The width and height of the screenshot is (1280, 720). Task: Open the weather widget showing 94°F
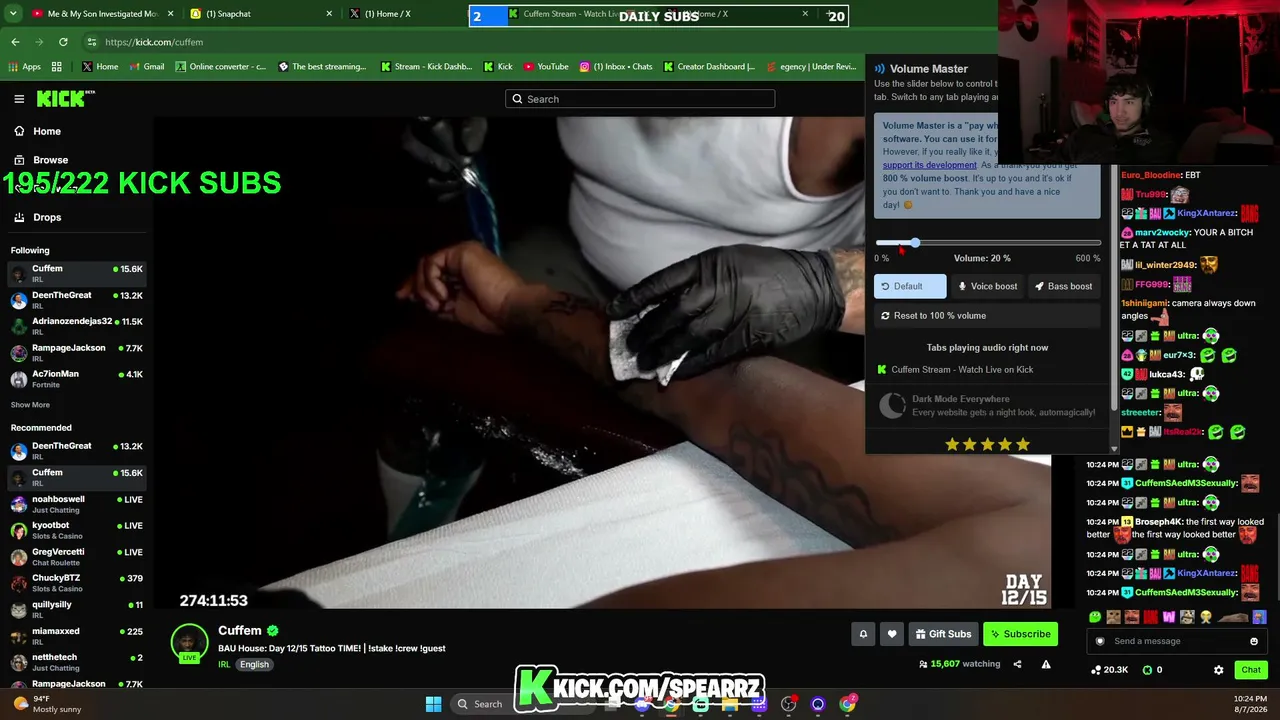coord(48,704)
